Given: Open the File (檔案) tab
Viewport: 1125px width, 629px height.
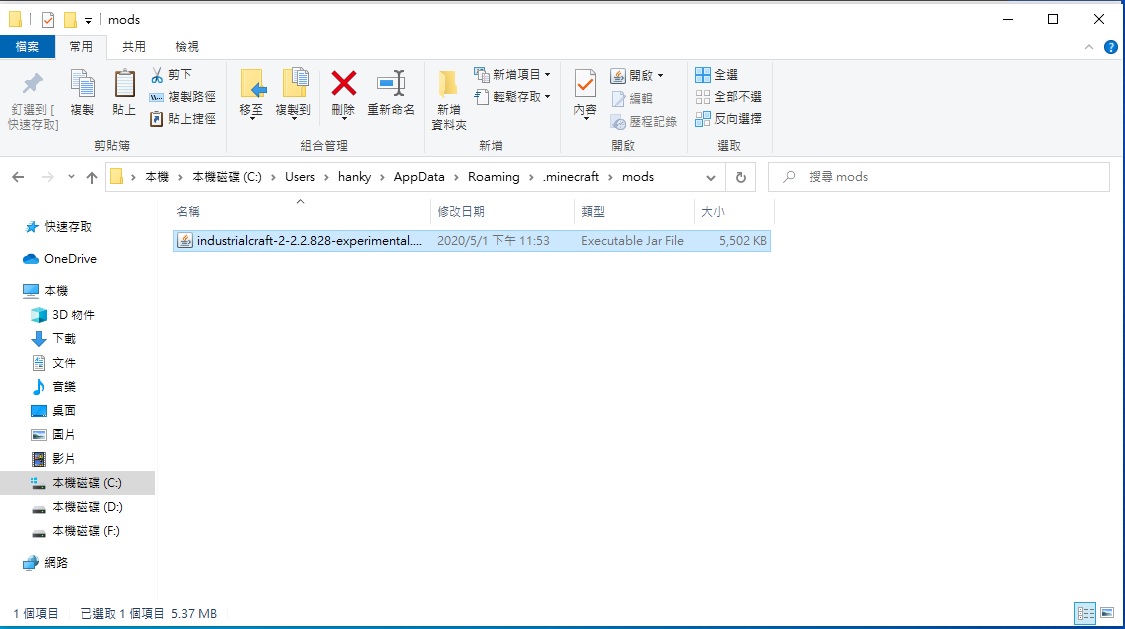Looking at the screenshot, I should (x=27, y=47).
